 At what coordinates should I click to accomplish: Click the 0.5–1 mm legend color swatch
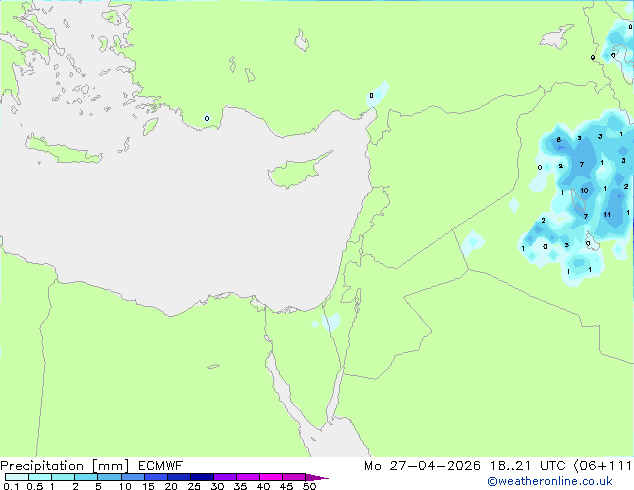(x=40, y=477)
